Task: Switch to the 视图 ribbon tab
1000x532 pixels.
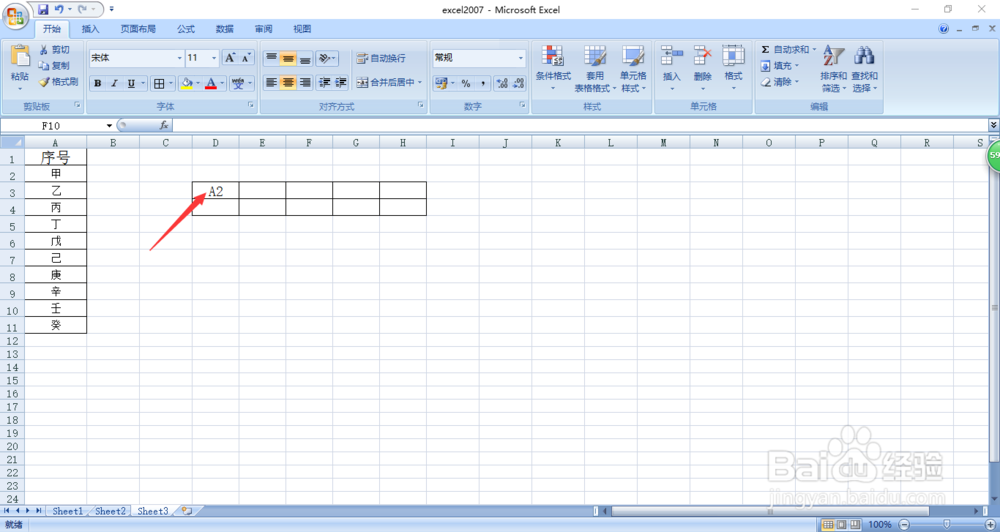Action: (302, 29)
